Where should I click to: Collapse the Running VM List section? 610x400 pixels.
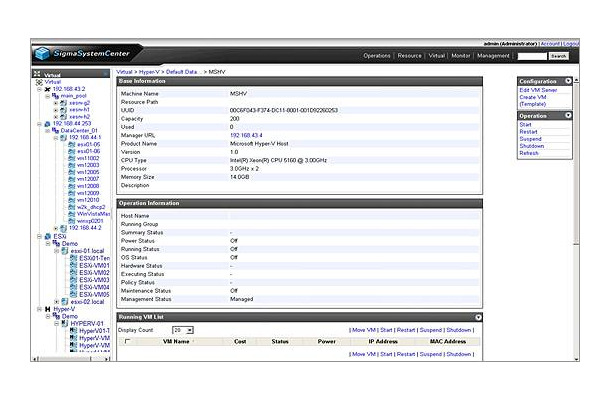click(478, 318)
